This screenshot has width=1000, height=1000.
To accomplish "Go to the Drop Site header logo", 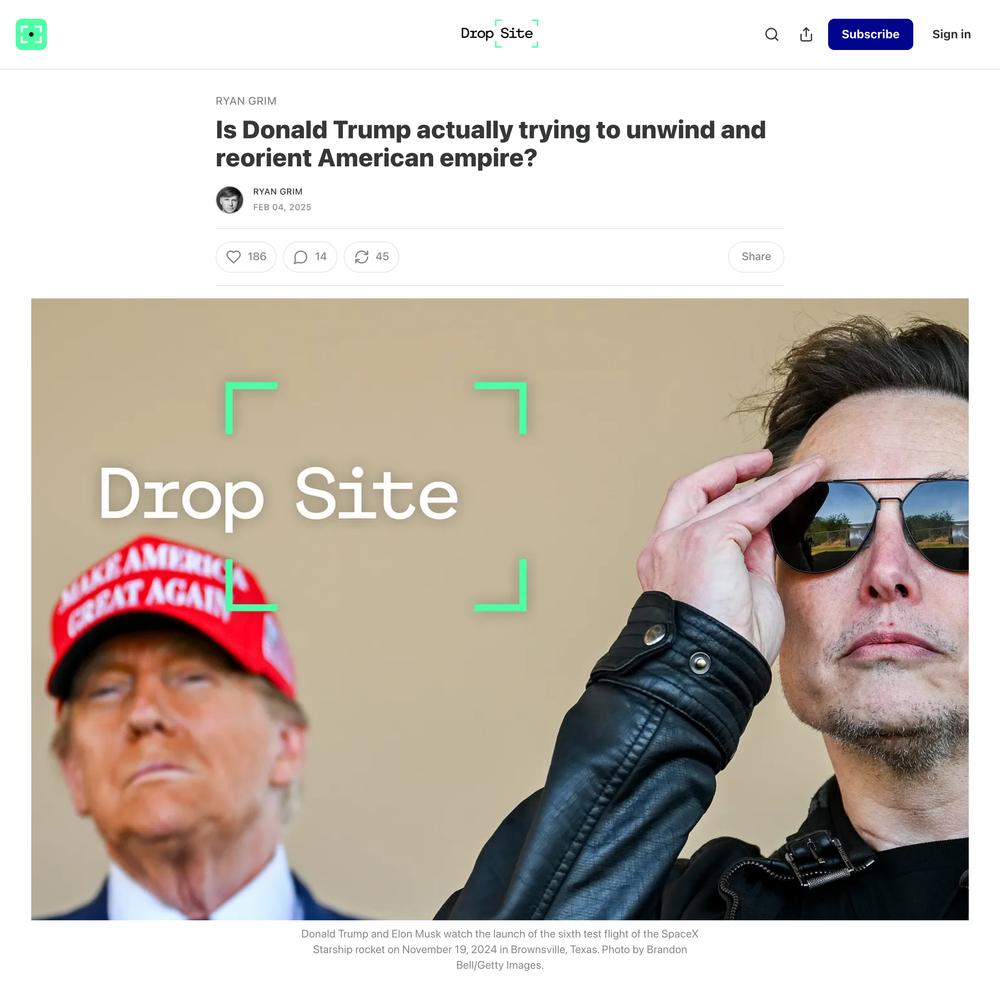I will point(499,34).
